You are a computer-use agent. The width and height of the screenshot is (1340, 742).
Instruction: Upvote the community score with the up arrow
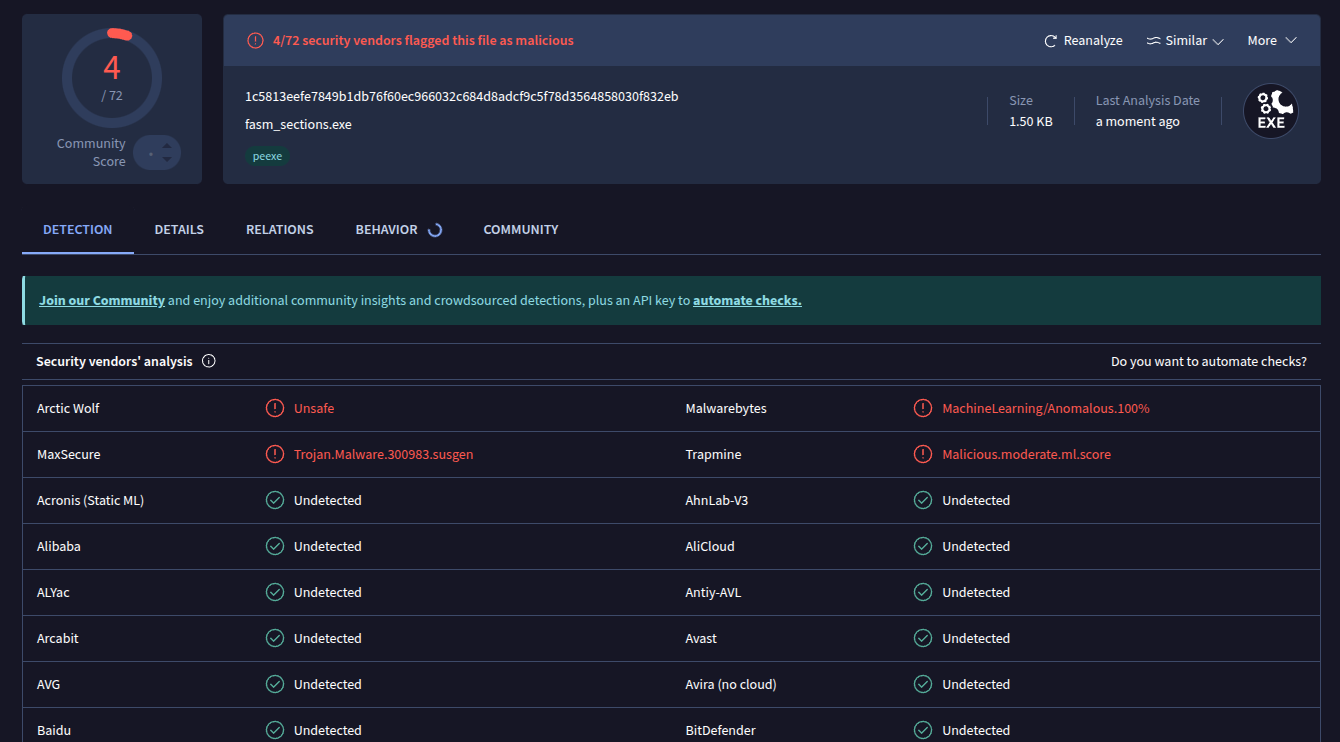[x=167, y=146]
